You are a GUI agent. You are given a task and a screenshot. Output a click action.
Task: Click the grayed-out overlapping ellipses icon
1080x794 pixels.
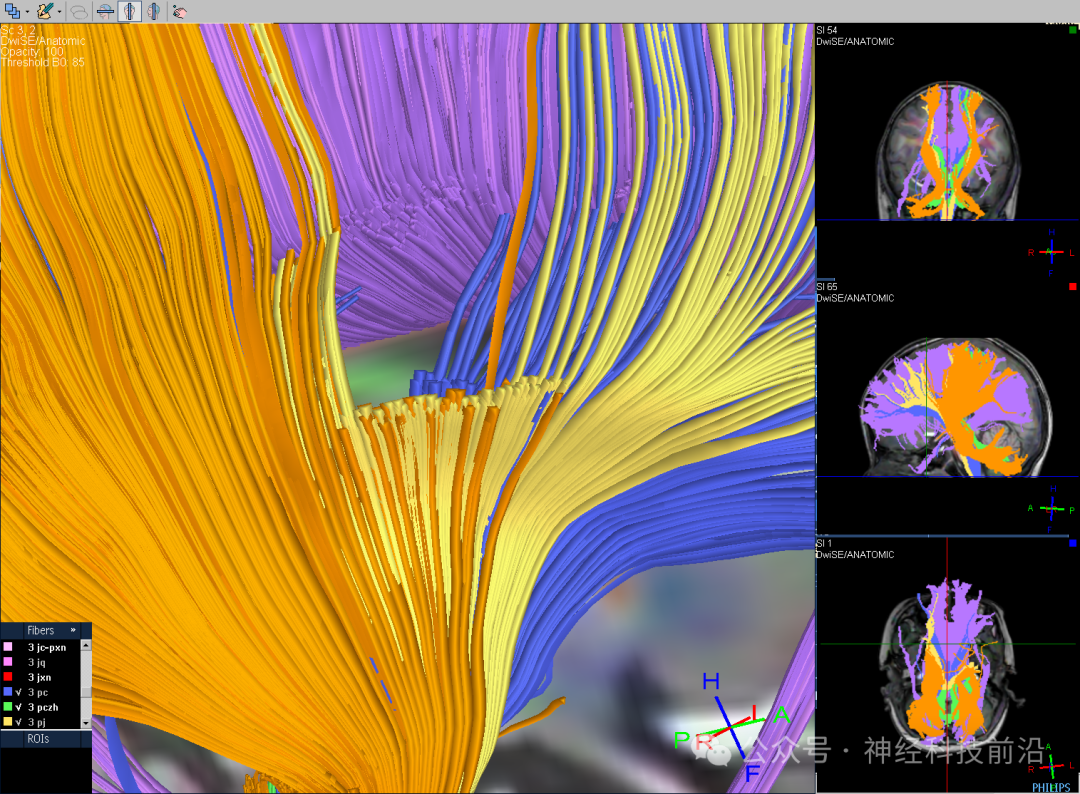click(79, 12)
